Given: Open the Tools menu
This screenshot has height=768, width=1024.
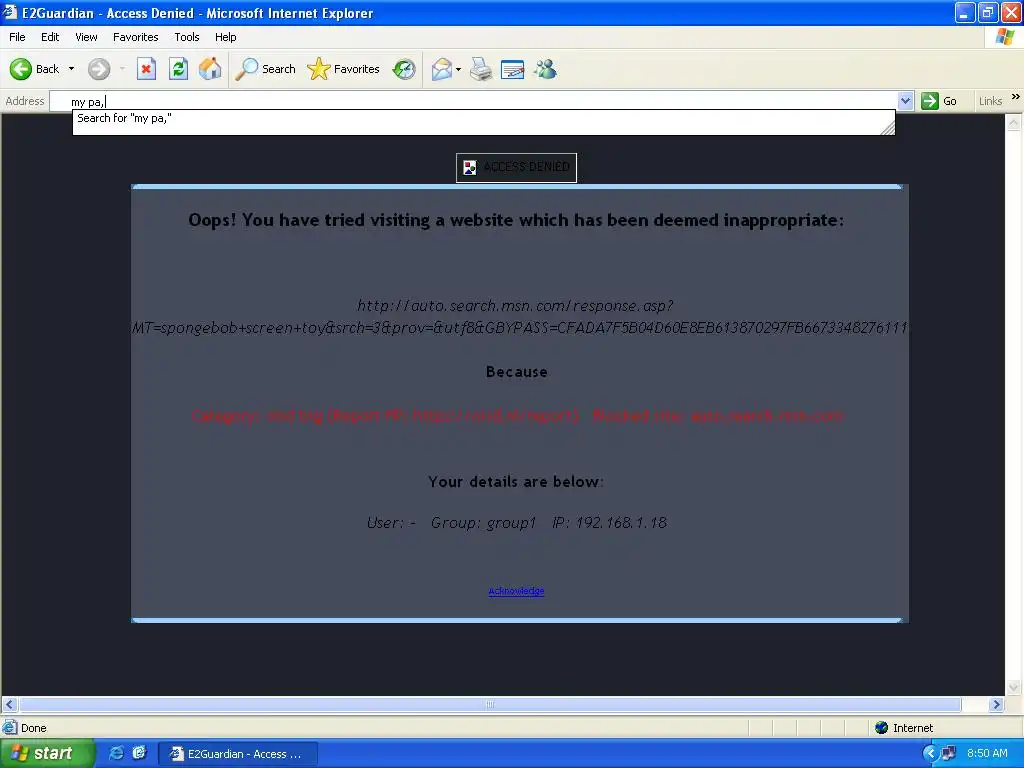Looking at the screenshot, I should point(187,37).
